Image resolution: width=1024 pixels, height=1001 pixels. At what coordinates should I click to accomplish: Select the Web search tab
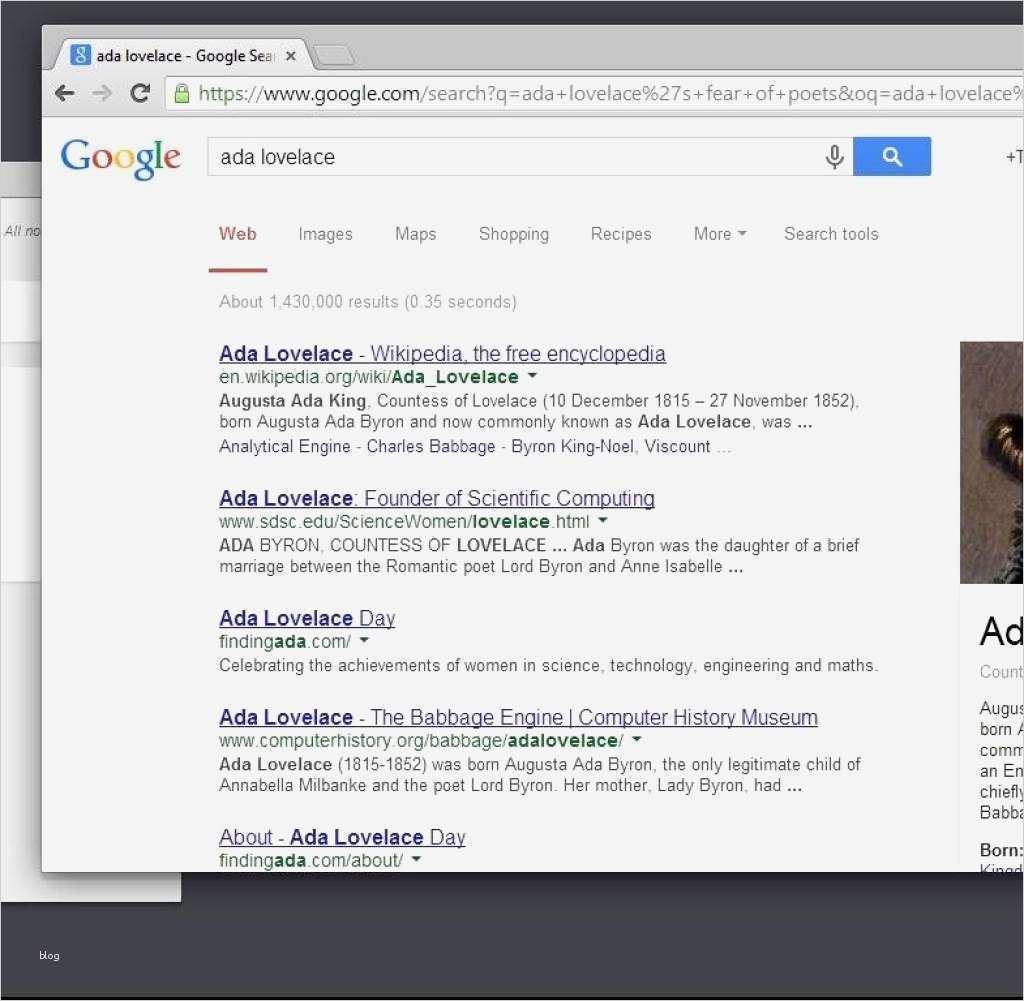click(238, 234)
